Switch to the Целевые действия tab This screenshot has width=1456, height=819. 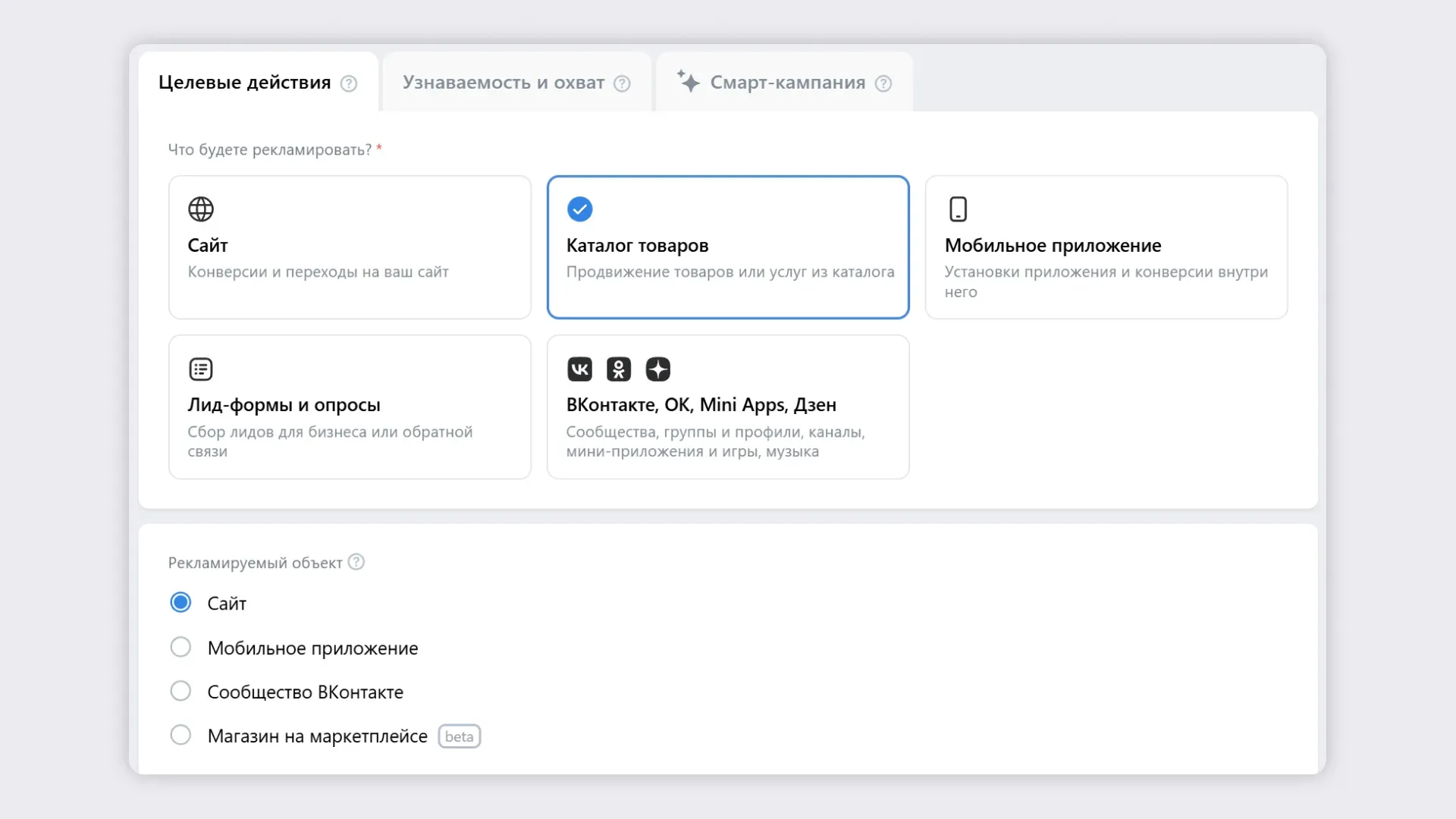click(258, 82)
